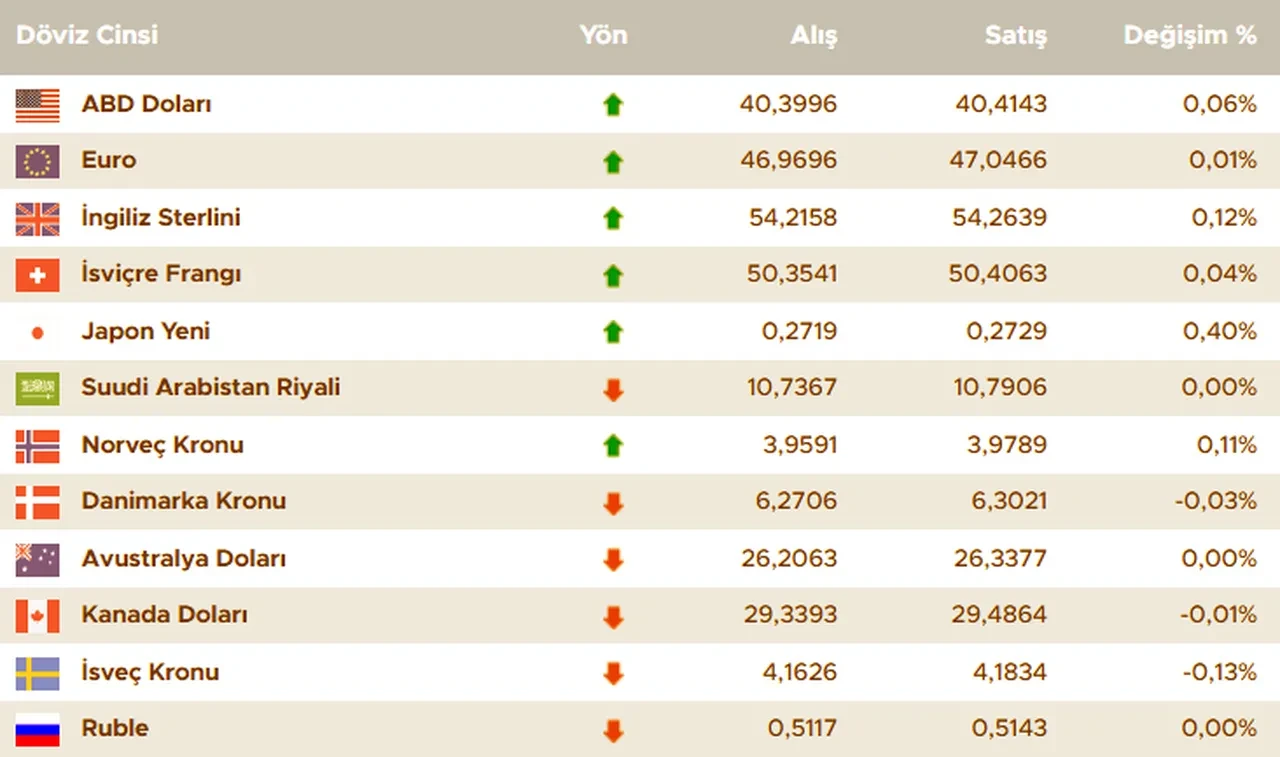Select the Döviz Cinsi column header
The width and height of the screenshot is (1280, 757).
point(87,36)
